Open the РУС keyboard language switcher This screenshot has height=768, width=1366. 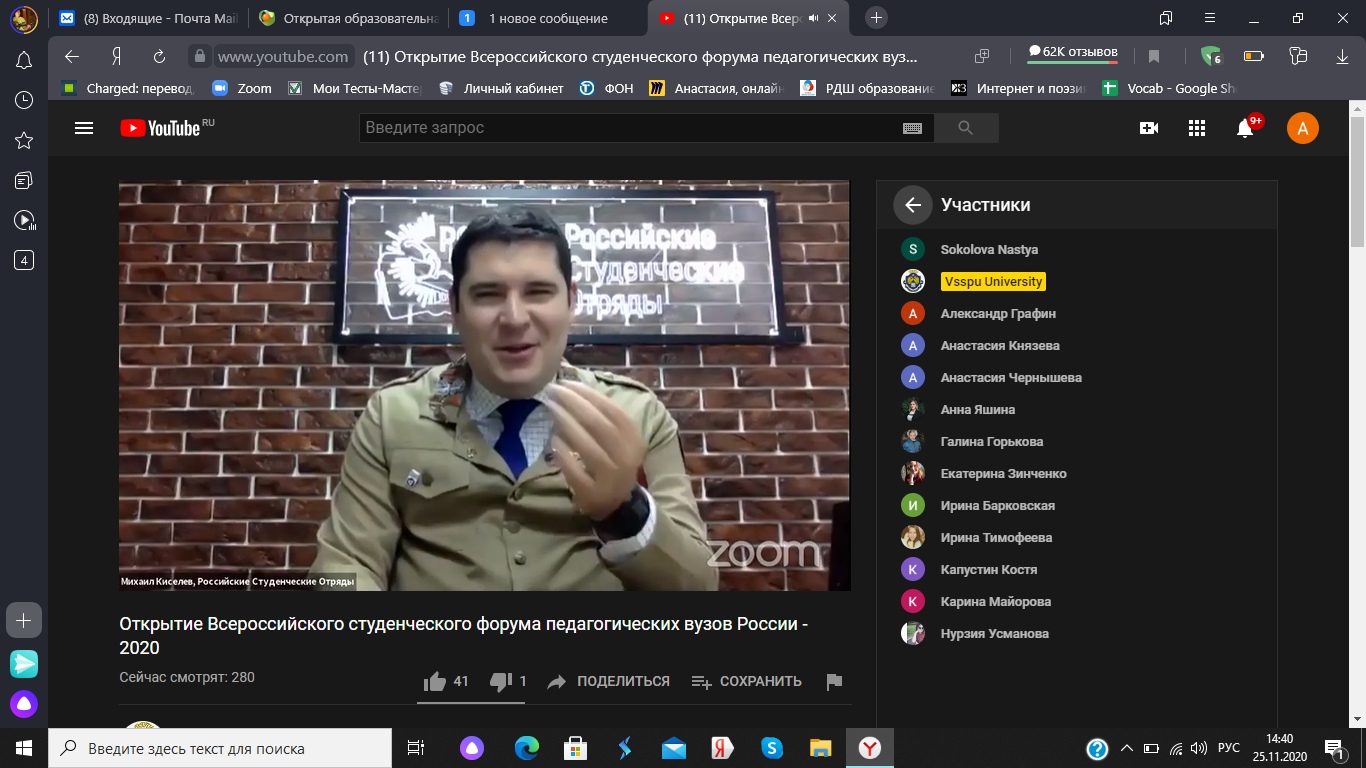pos(1228,748)
